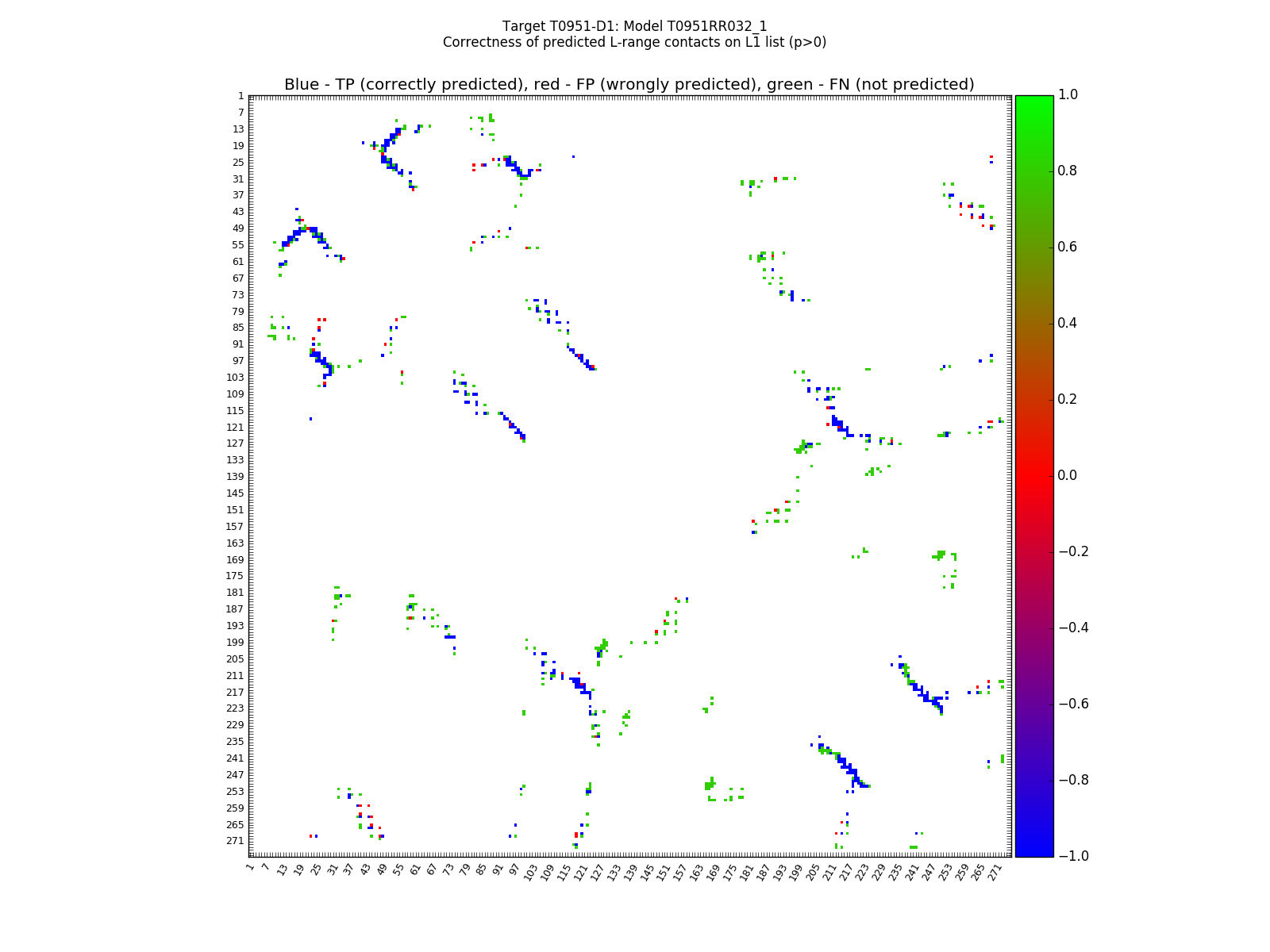Screen dimensions: 1270x952
Task: Click the colorbar tick label 0.6
Action: click(x=1068, y=248)
